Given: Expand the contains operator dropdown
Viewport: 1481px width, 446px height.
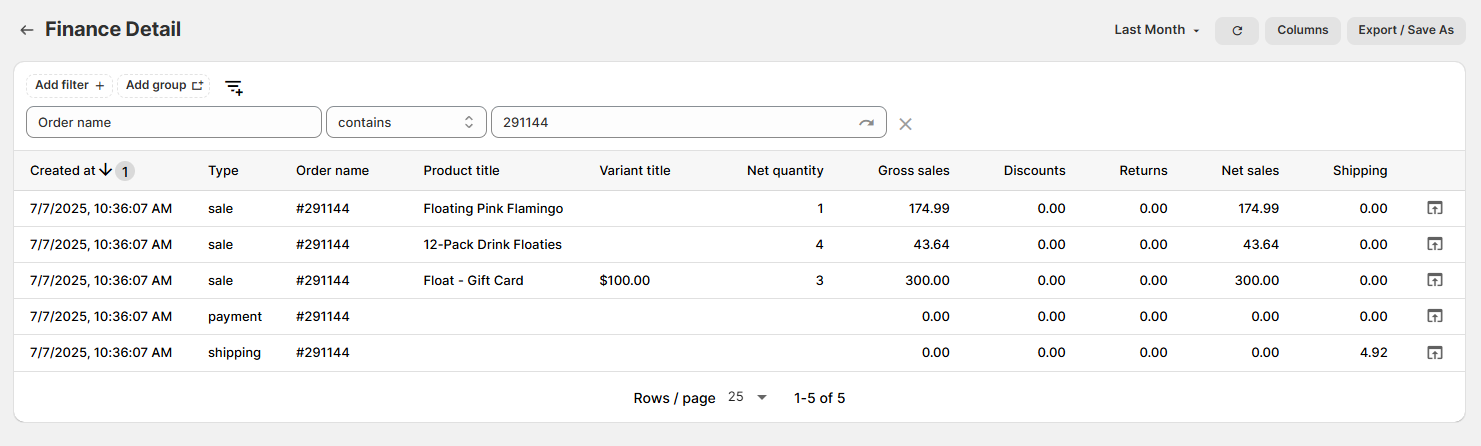Looking at the screenshot, I should 406,122.
